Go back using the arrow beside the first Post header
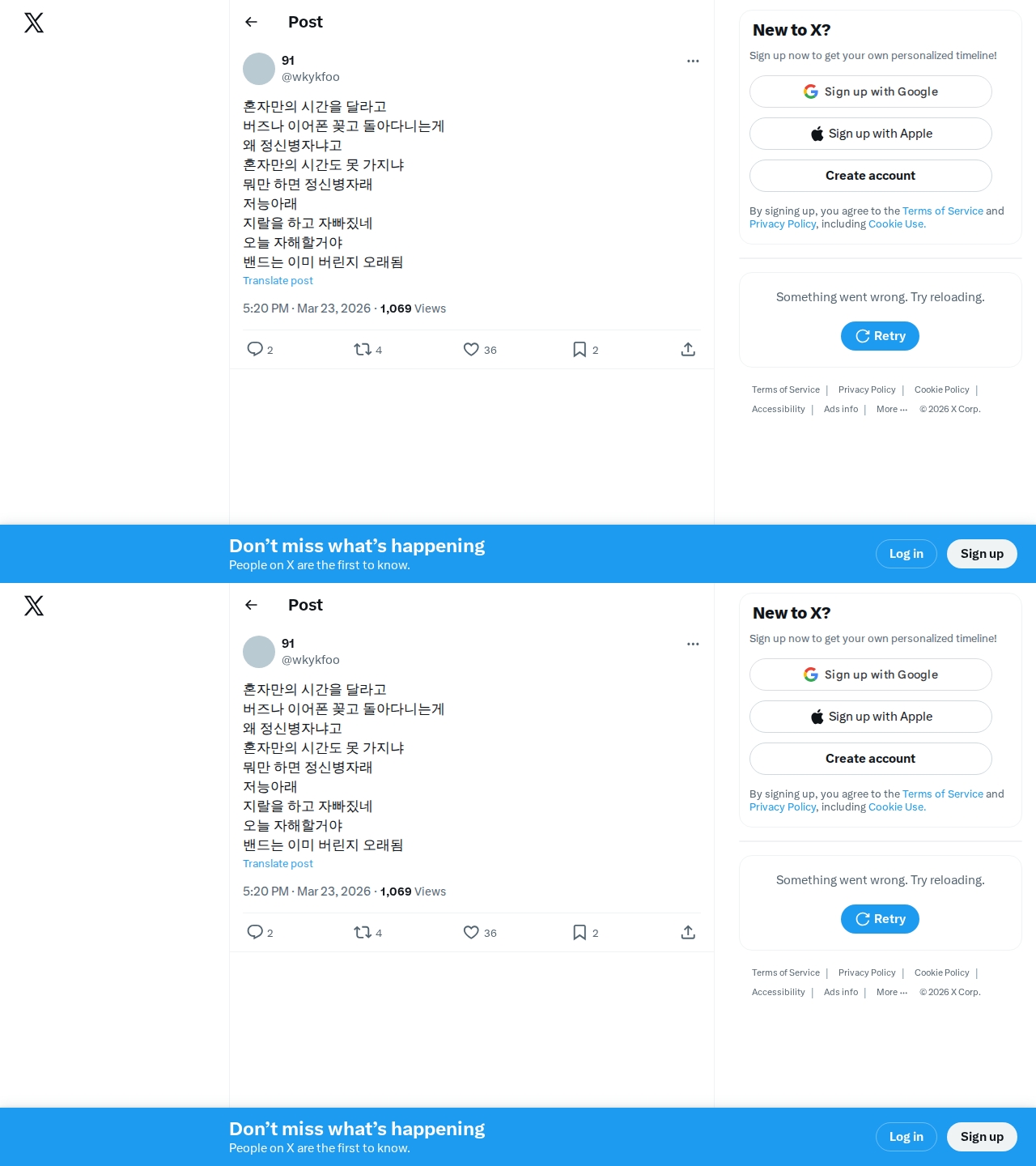This screenshot has width=1036, height=1166. (x=251, y=22)
